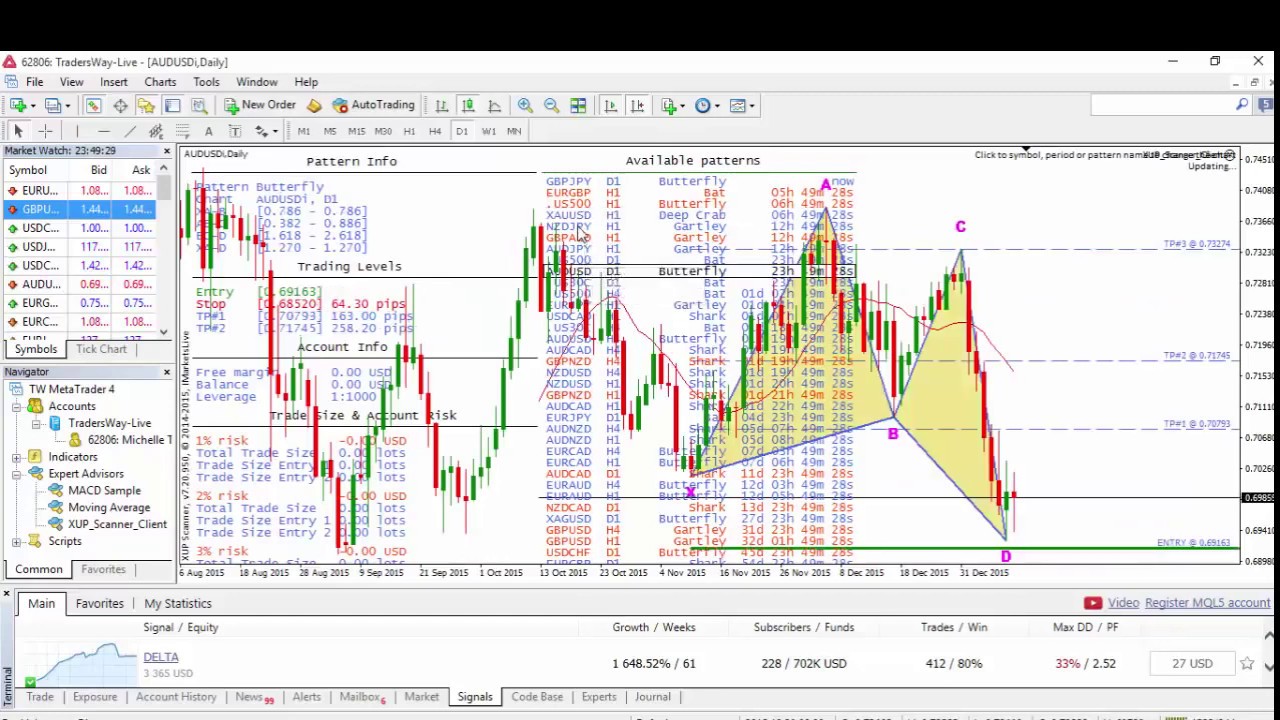Click the Tile Windows grid icon

pos(578,105)
